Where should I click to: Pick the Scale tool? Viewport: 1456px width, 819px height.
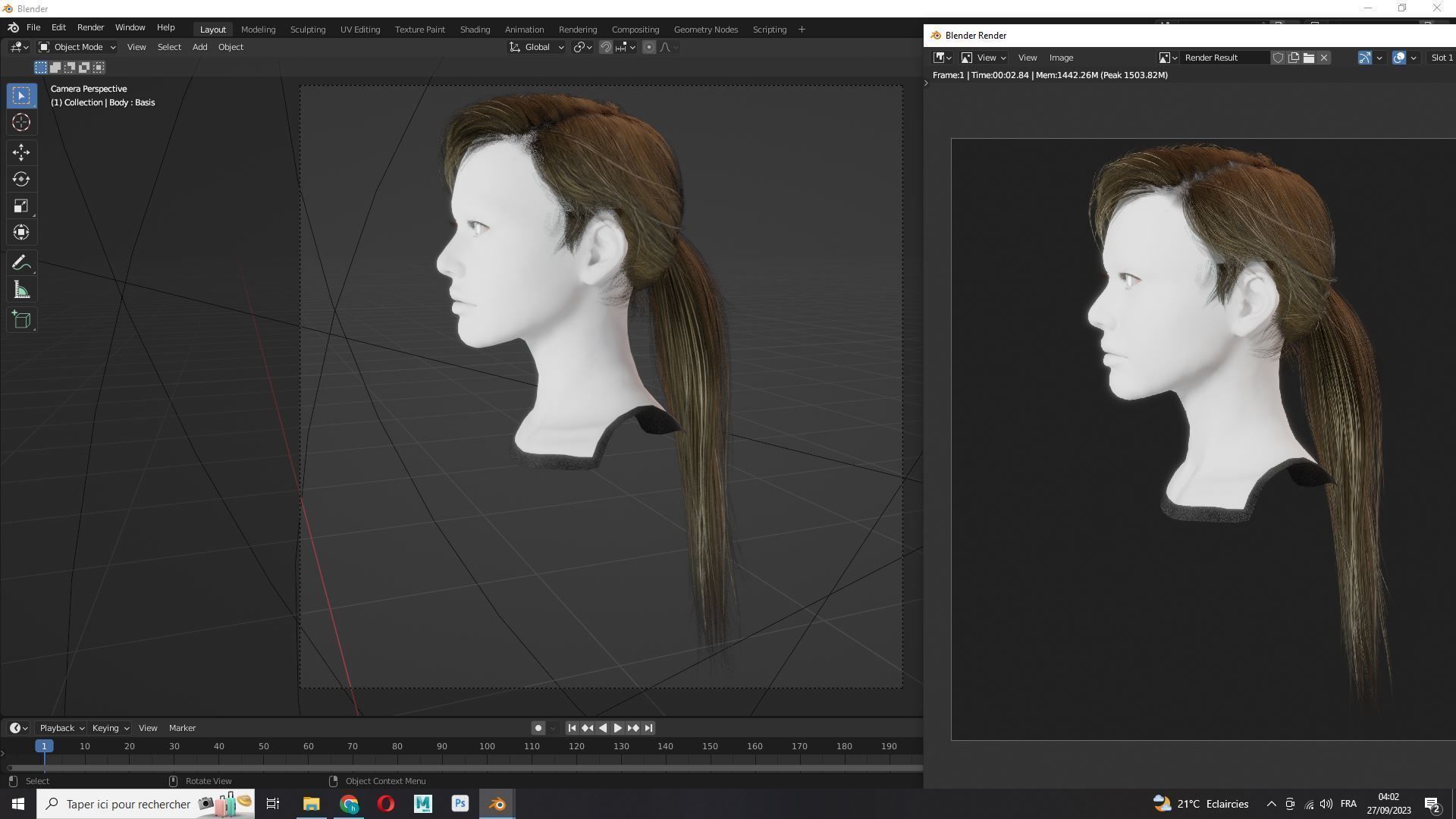point(21,206)
